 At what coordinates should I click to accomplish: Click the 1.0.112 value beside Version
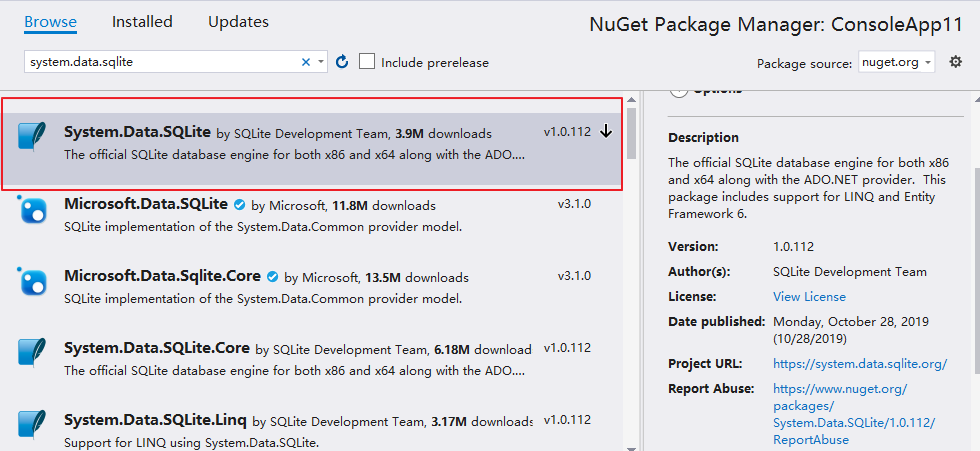pyautogui.click(x=793, y=247)
